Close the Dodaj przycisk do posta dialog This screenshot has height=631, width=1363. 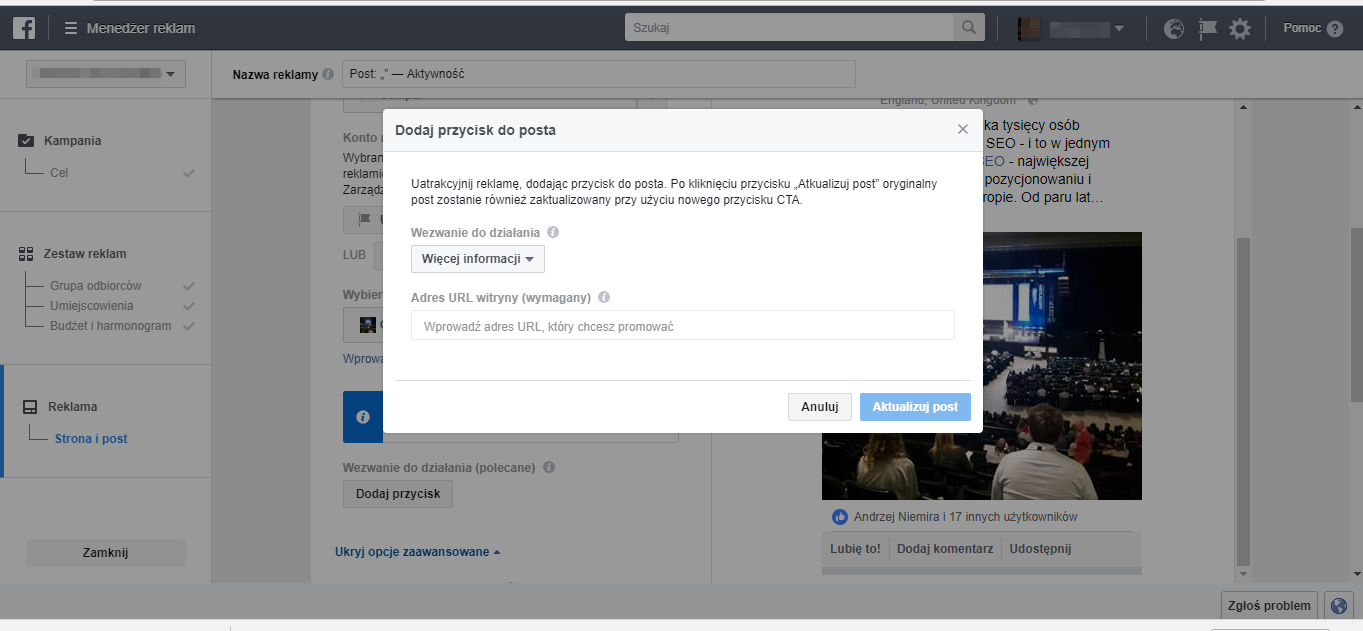pyautogui.click(x=963, y=129)
